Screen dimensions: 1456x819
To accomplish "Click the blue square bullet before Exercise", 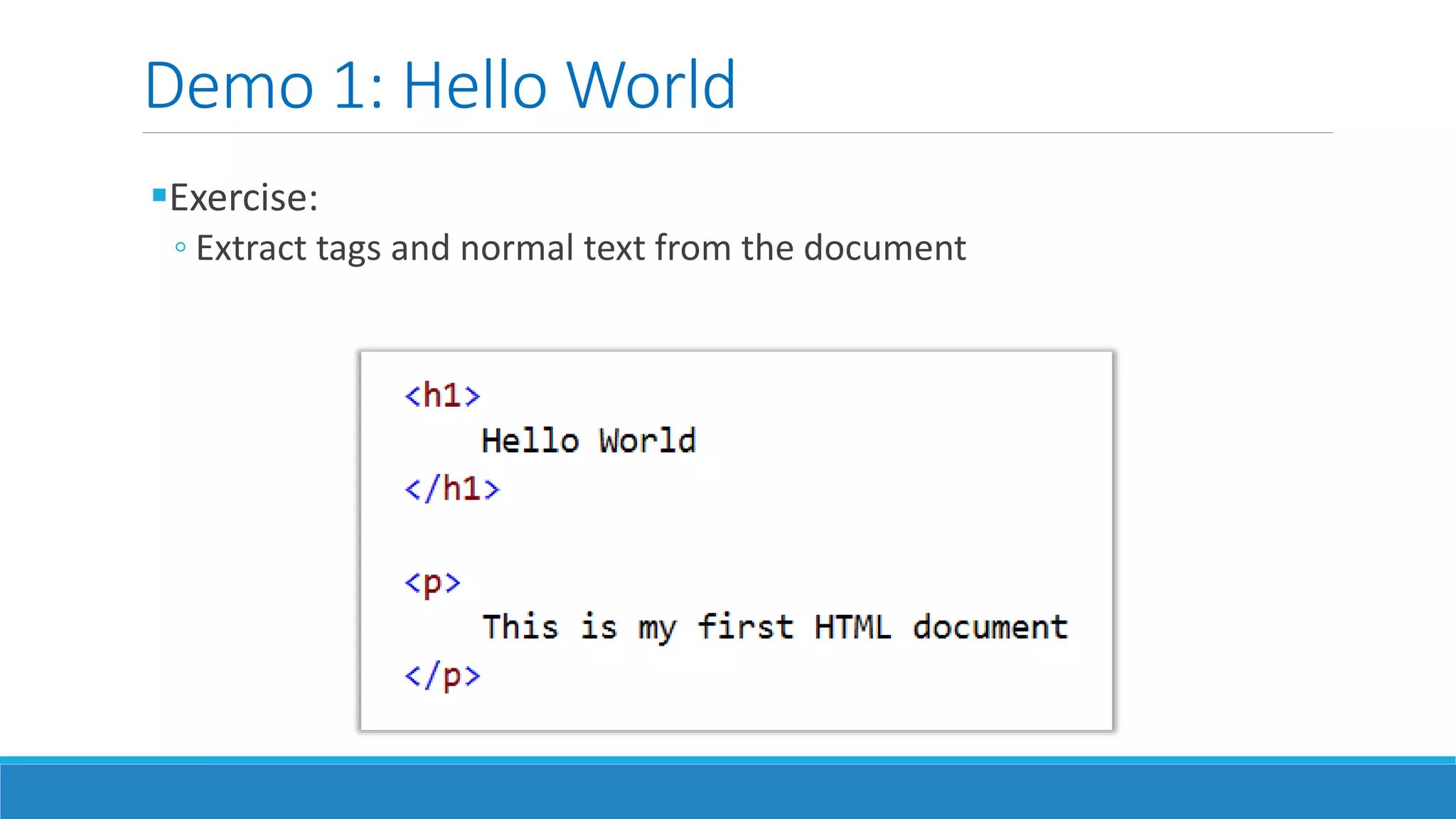I will click(159, 195).
